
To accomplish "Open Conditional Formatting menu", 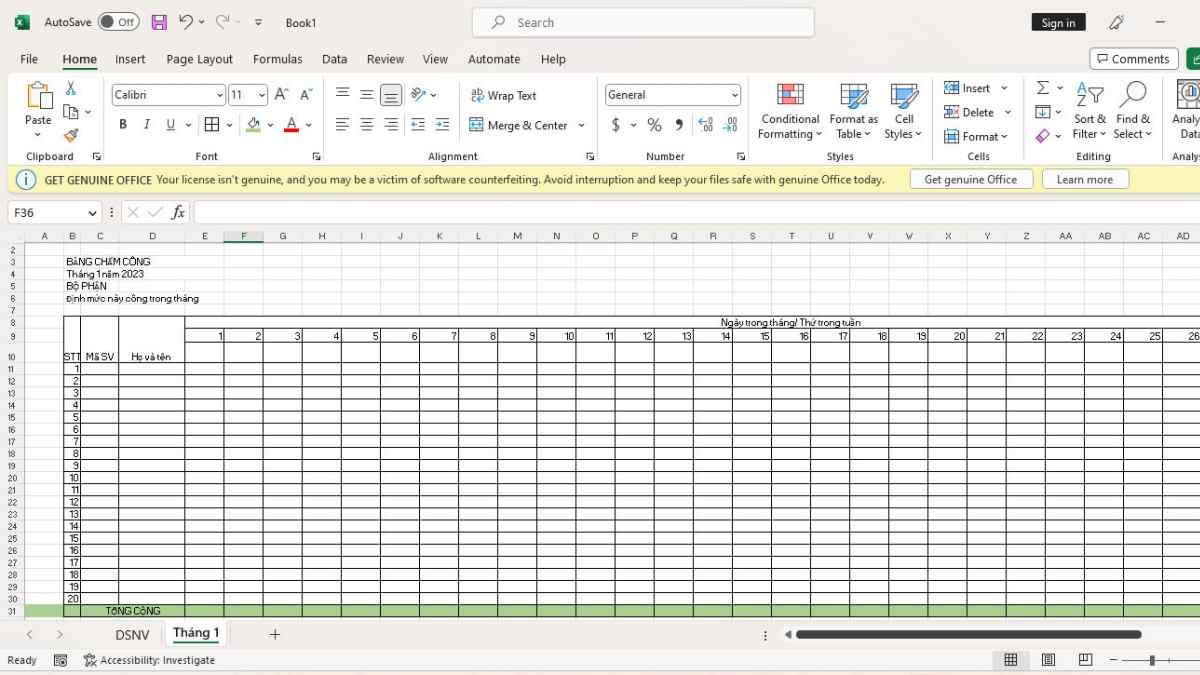I will point(790,111).
